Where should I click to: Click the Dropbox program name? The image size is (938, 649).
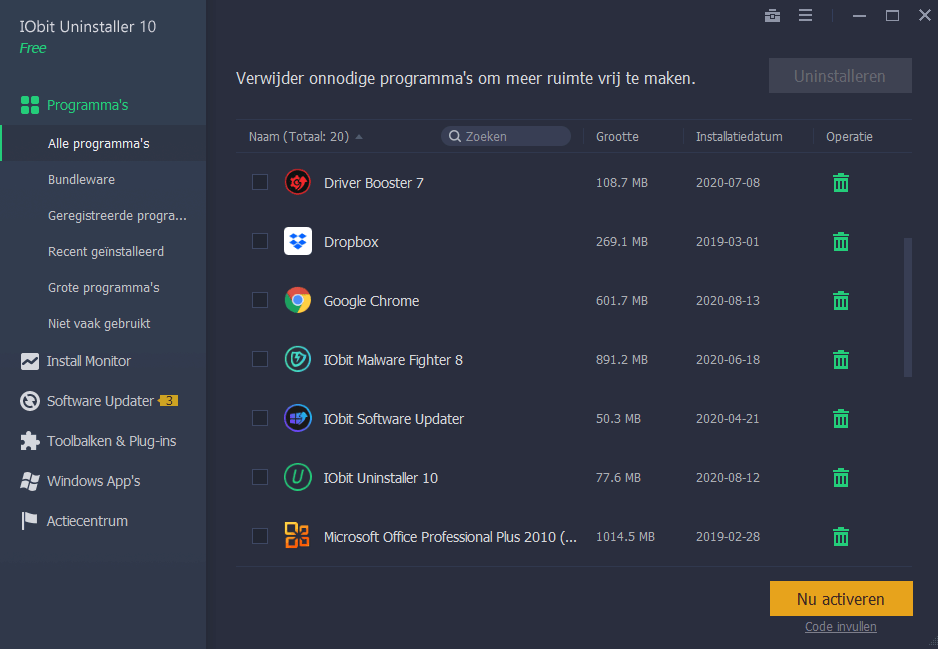pyautogui.click(x=351, y=242)
